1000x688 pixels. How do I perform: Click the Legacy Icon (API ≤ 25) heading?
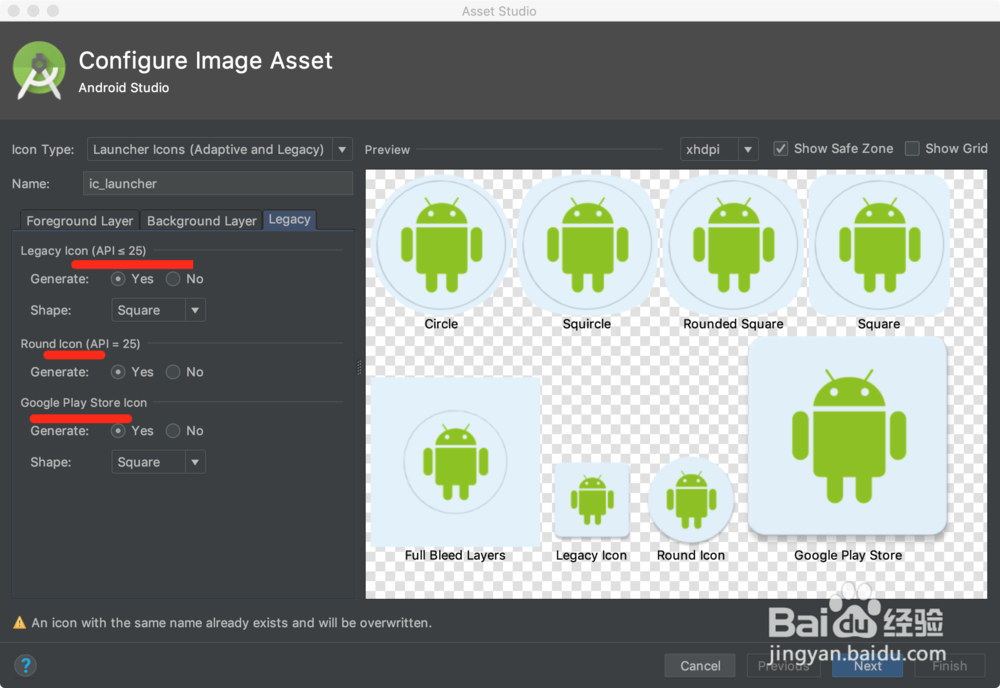coord(83,251)
